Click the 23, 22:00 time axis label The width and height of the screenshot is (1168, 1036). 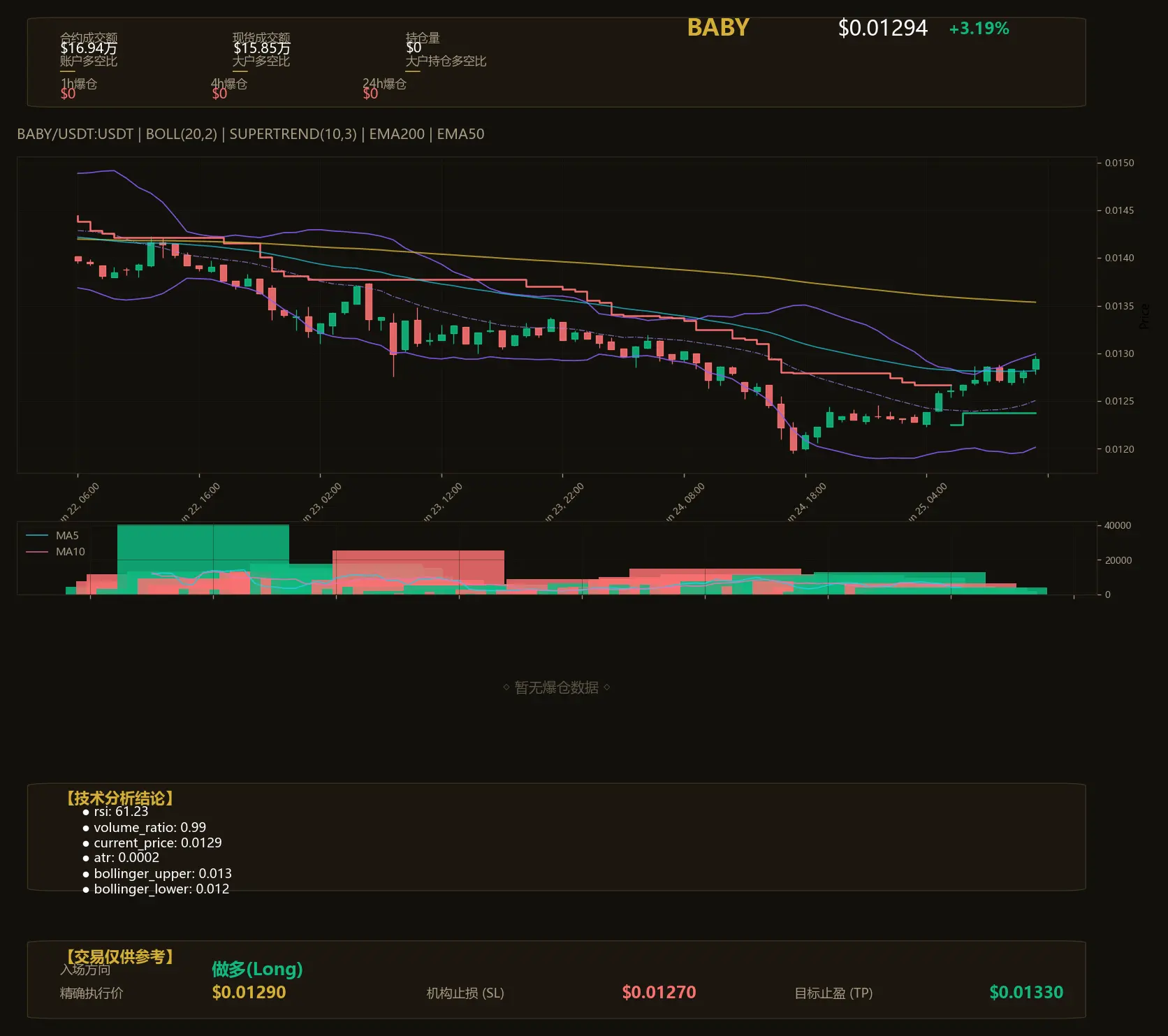coord(565,502)
